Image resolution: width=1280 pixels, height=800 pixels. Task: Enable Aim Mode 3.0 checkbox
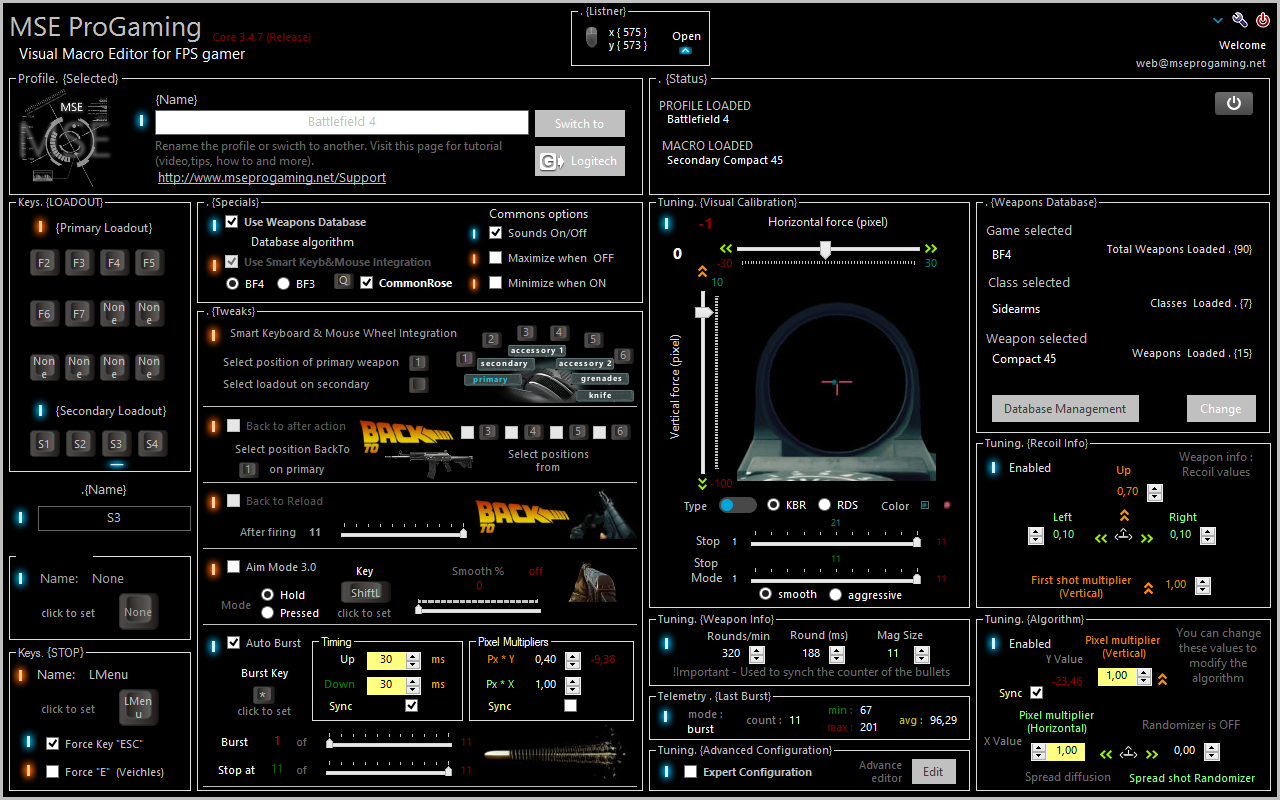click(x=233, y=567)
